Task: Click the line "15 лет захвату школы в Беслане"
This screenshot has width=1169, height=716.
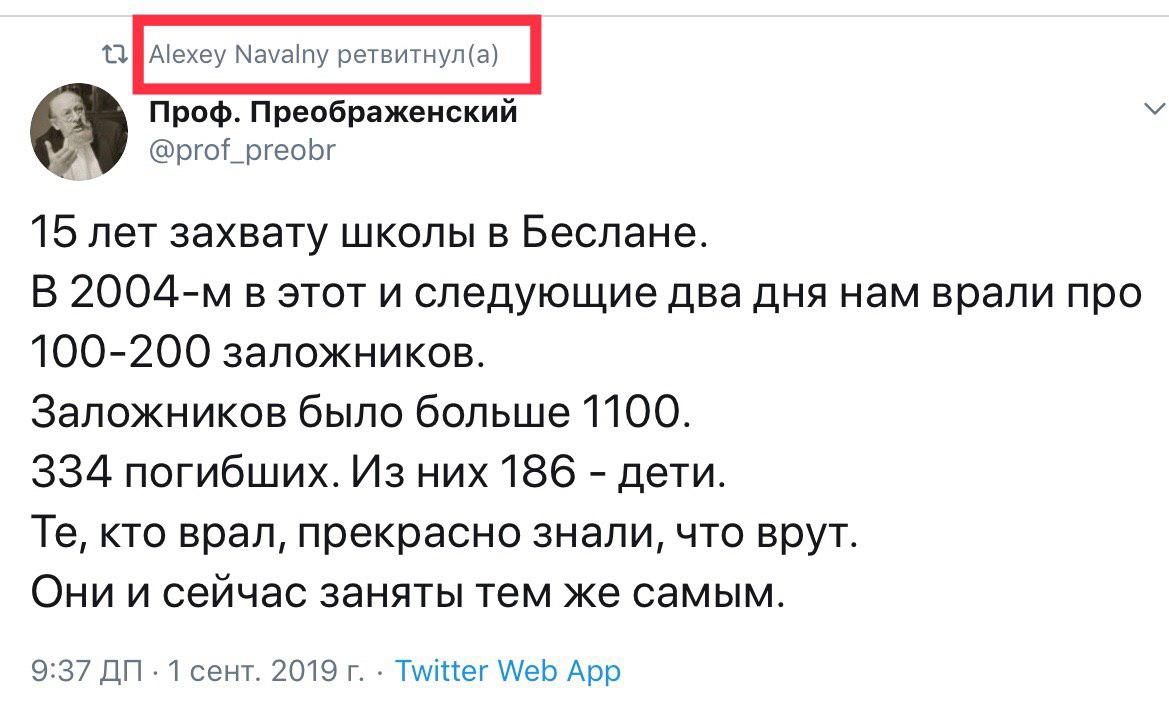Action: [x=369, y=238]
